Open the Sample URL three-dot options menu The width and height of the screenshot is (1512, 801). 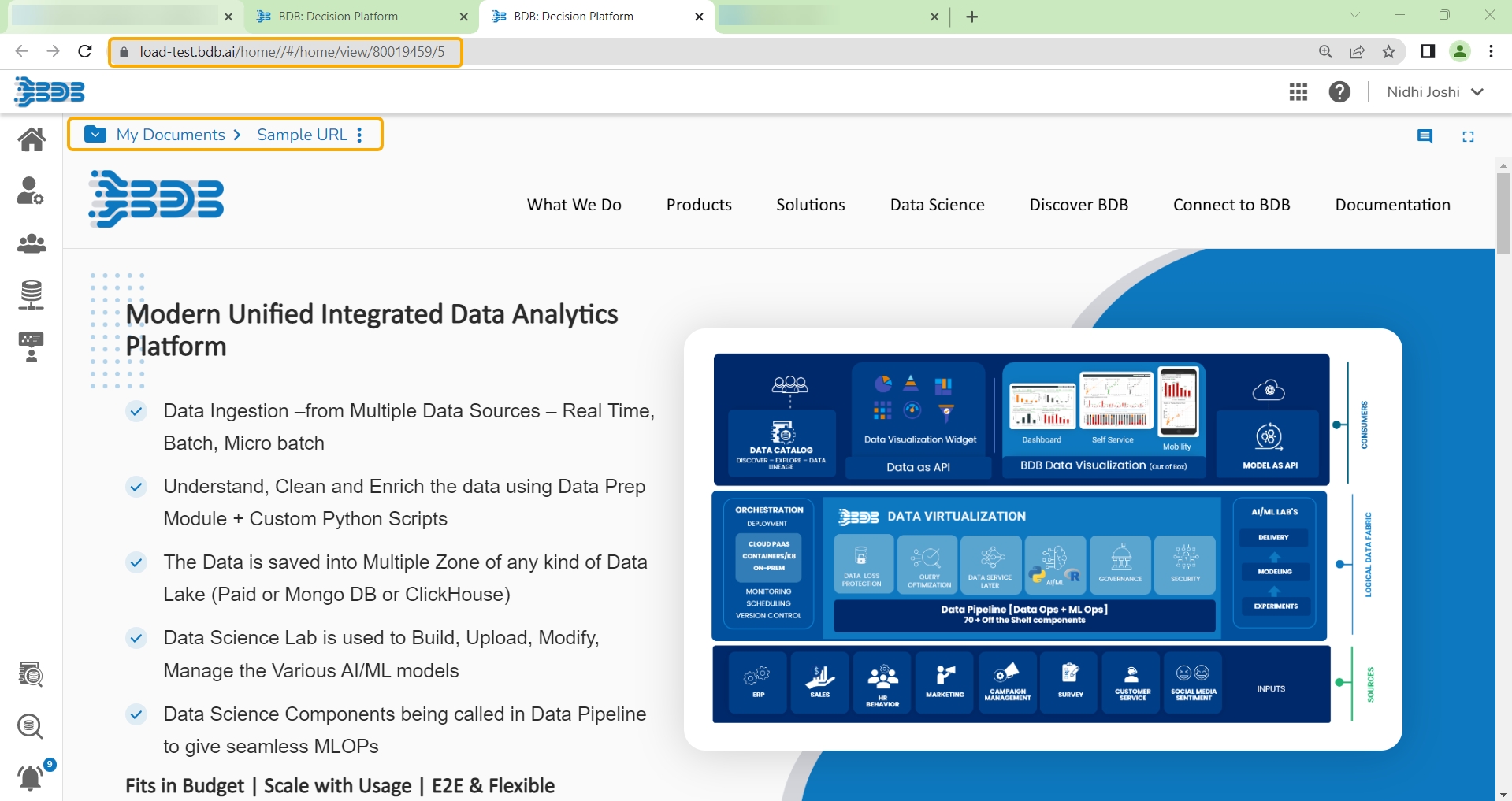[359, 135]
